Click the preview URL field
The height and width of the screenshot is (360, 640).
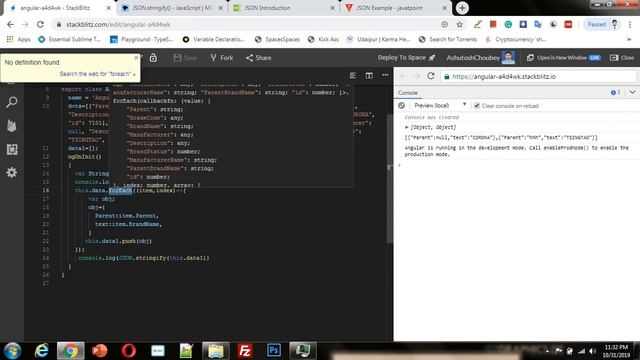click(x=538, y=76)
